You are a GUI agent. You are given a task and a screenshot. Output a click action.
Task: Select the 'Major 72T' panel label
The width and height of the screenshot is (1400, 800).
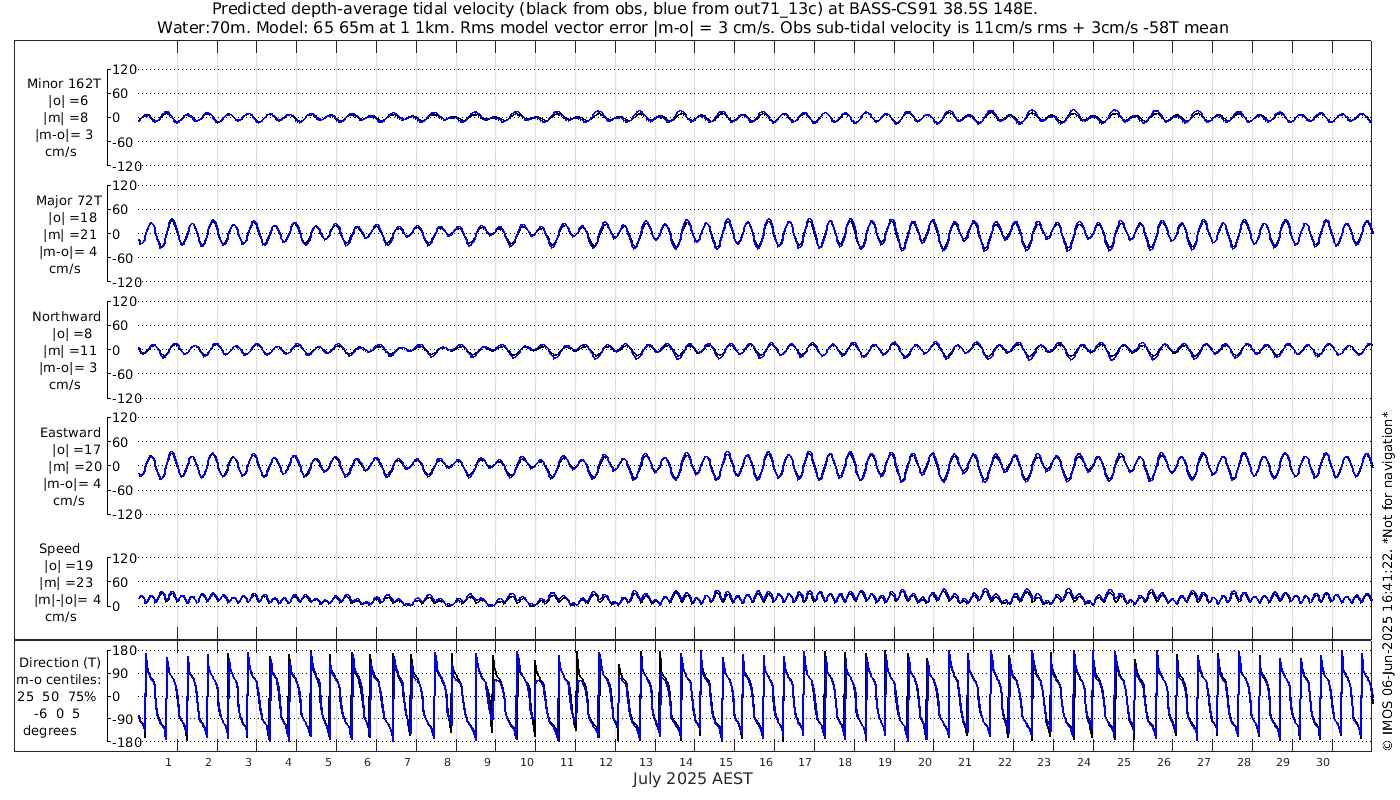[x=67, y=200]
